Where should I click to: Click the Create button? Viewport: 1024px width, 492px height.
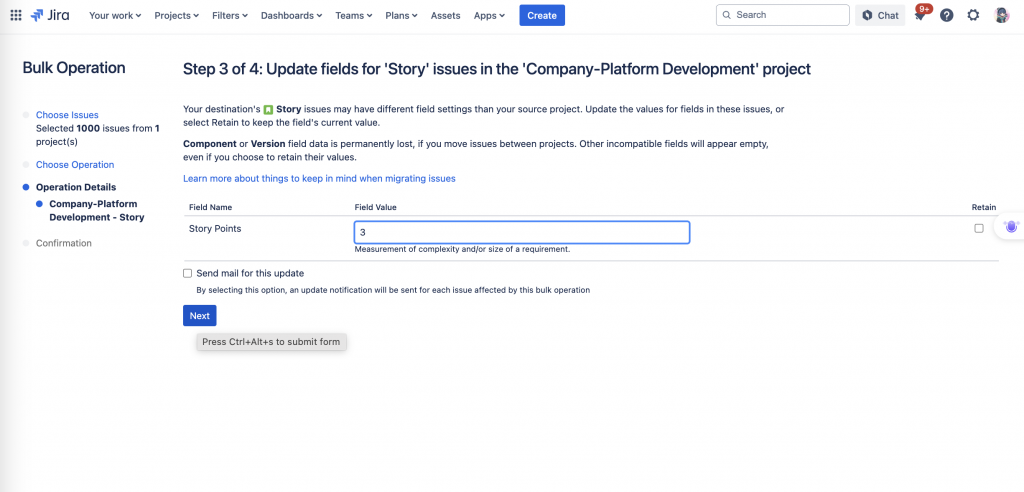(541, 15)
